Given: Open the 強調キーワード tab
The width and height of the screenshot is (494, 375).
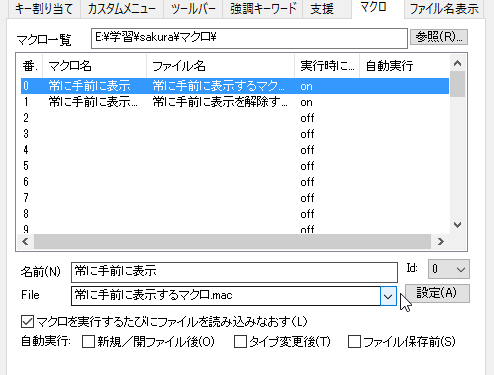Looking at the screenshot, I should pyautogui.click(x=263, y=9).
